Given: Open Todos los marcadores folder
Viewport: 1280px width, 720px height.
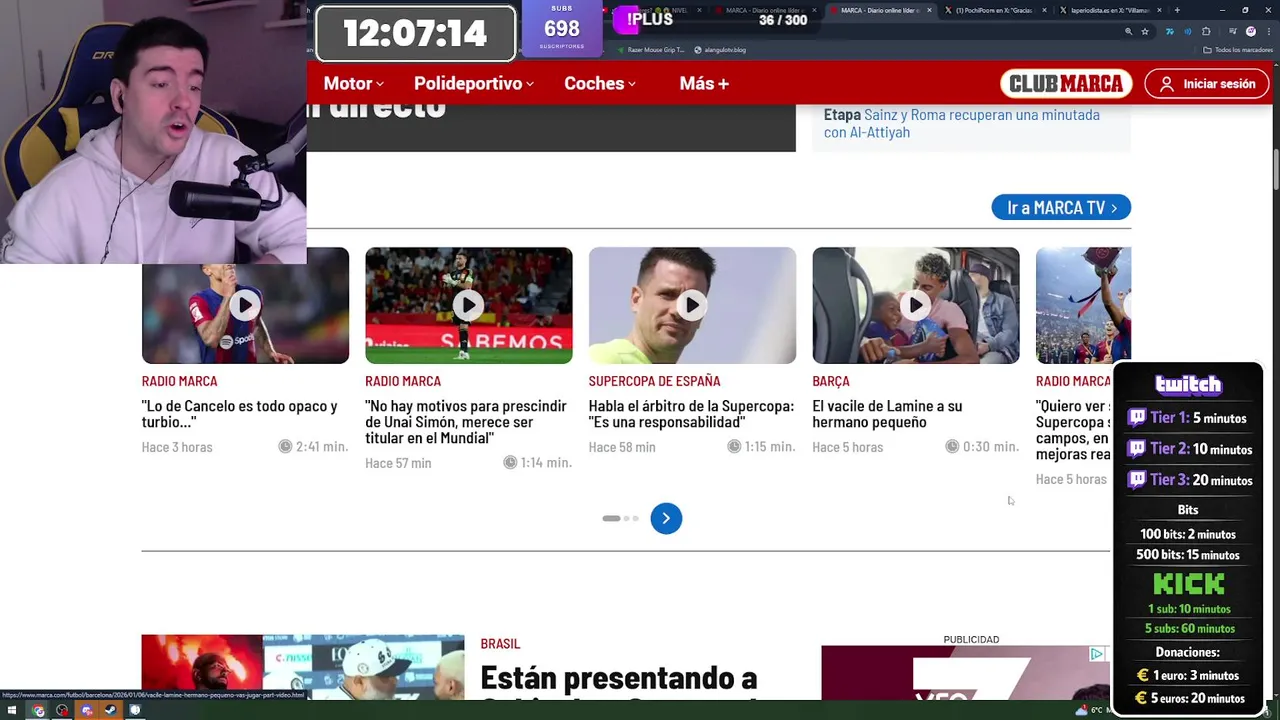Looking at the screenshot, I should point(1237,50).
